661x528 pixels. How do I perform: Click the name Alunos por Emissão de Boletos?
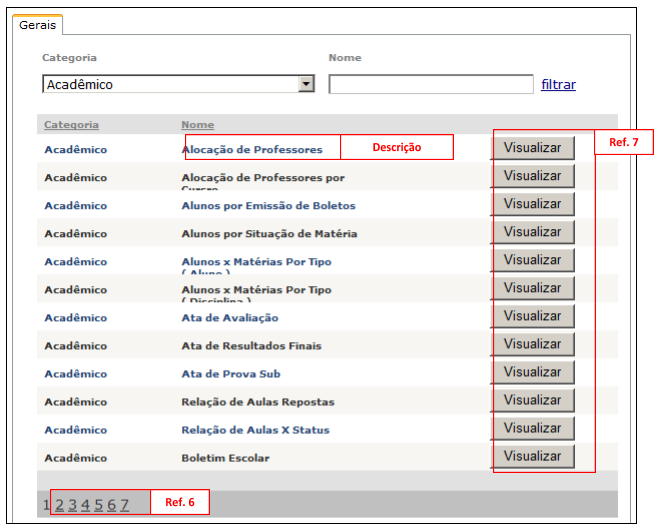[x=269, y=206]
